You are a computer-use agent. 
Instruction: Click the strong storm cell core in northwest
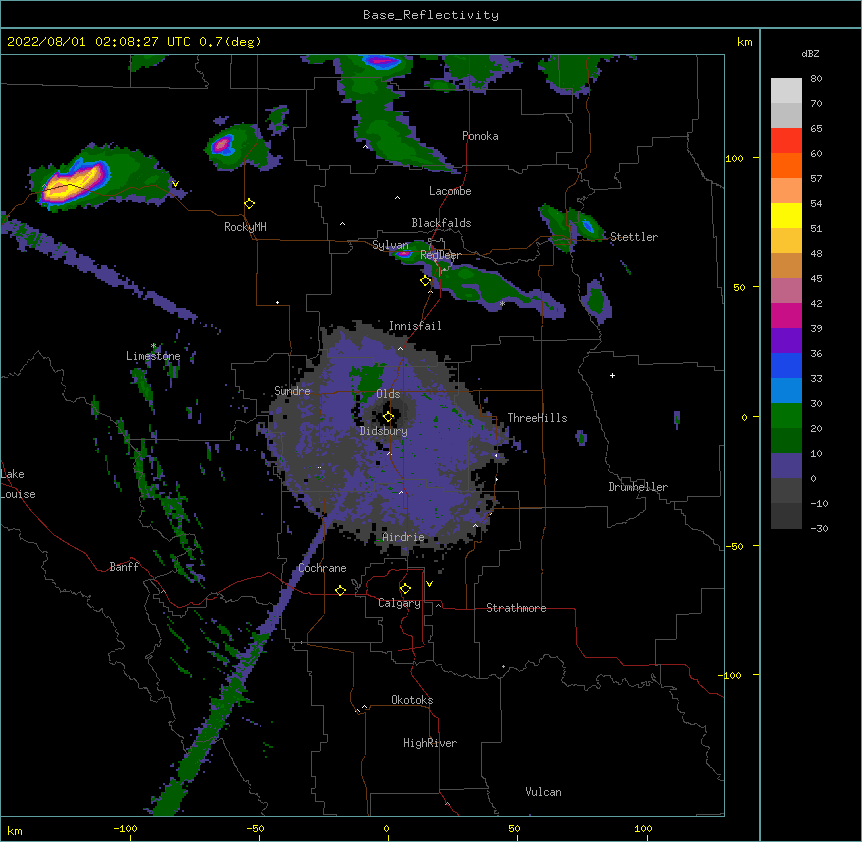pyautogui.click(x=74, y=182)
